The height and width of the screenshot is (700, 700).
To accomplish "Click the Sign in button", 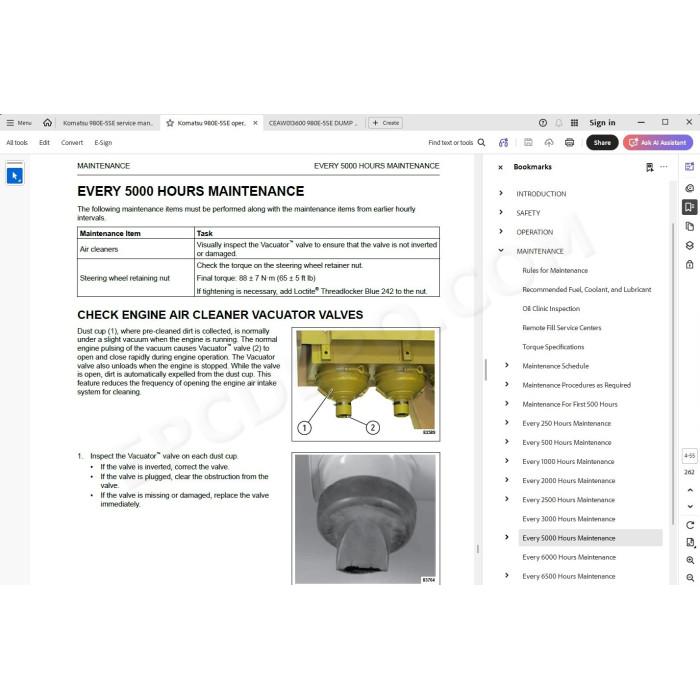I will coord(602,123).
